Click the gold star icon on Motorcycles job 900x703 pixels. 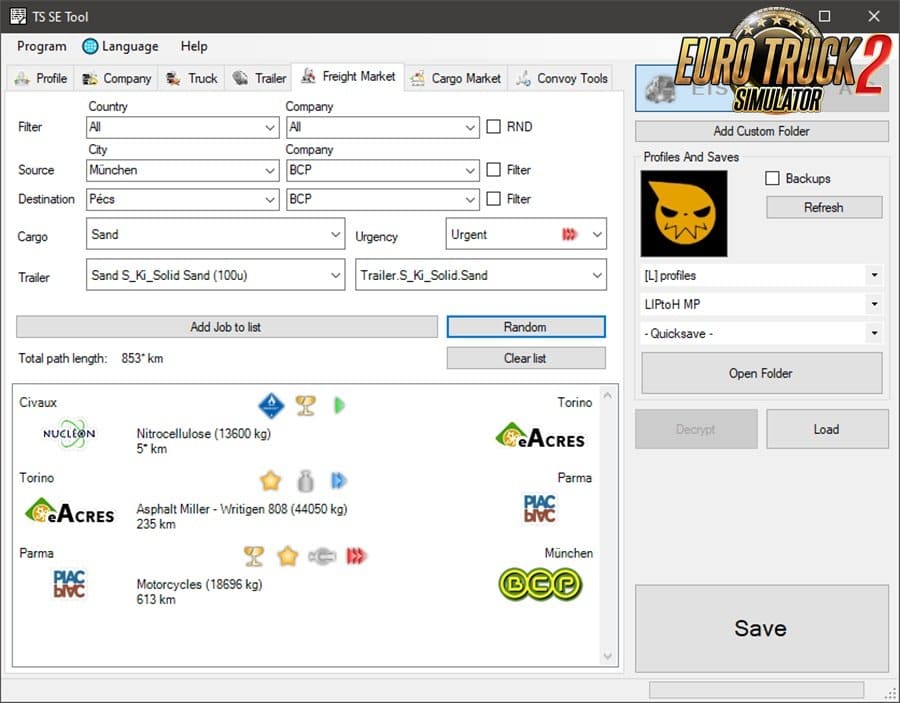click(288, 556)
